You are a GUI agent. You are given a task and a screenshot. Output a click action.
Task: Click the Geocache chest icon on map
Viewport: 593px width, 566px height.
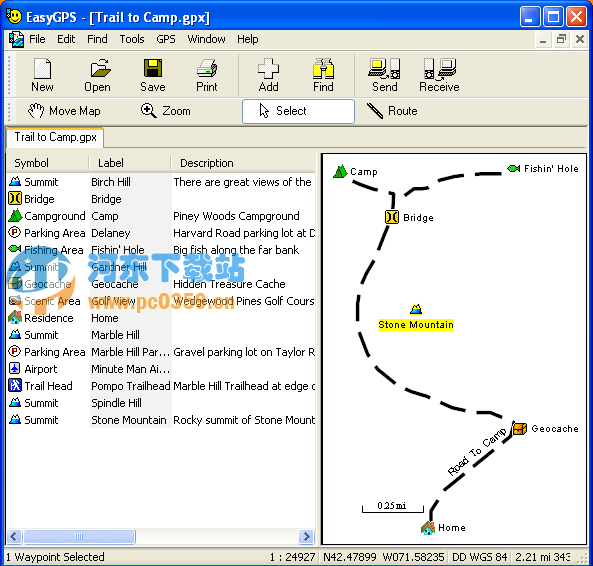pos(520,428)
